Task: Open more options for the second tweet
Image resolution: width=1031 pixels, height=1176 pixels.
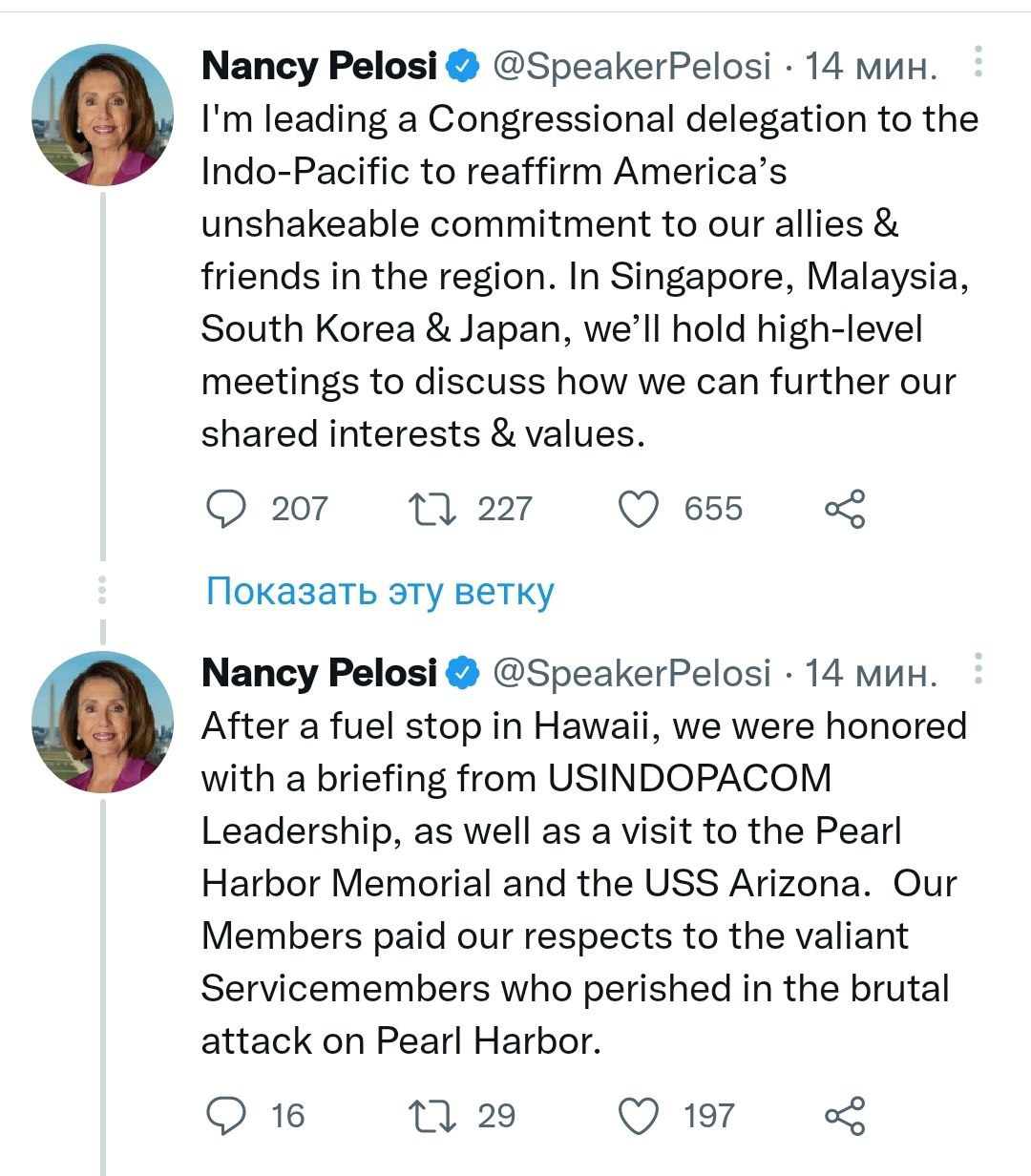Action: click(978, 670)
